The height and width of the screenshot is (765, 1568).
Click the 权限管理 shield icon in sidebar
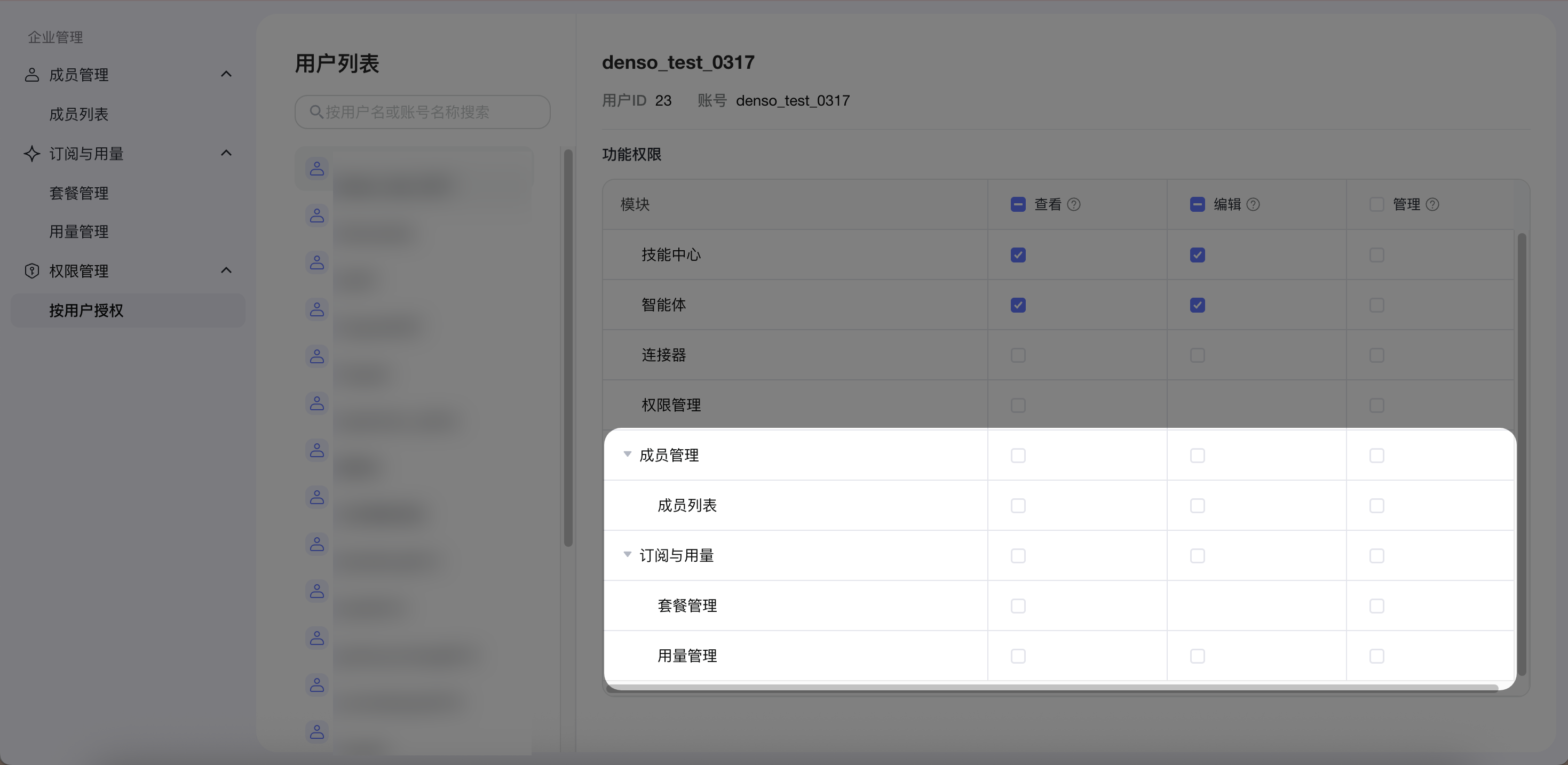(31, 271)
